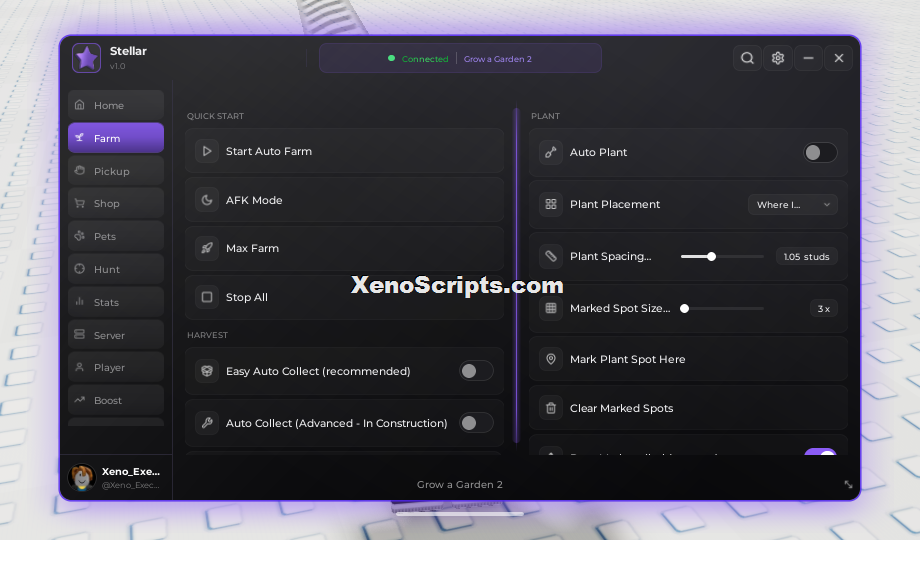This screenshot has width=920, height=570.
Task: Open the Plant Placement dropdown
Action: point(793,204)
